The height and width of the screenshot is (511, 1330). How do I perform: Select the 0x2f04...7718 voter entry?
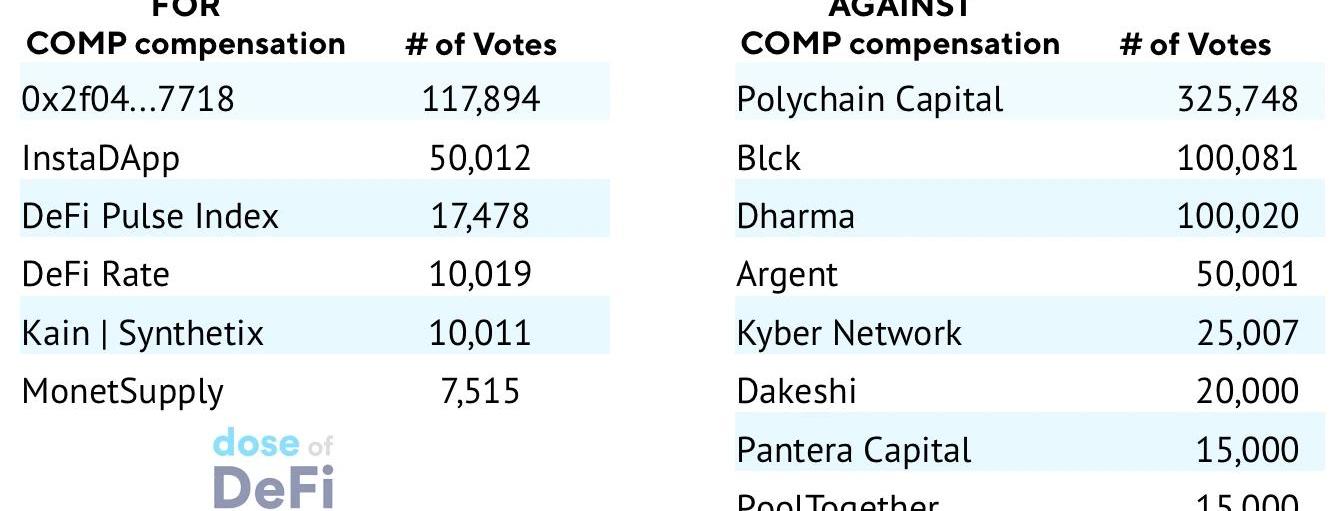pos(128,99)
